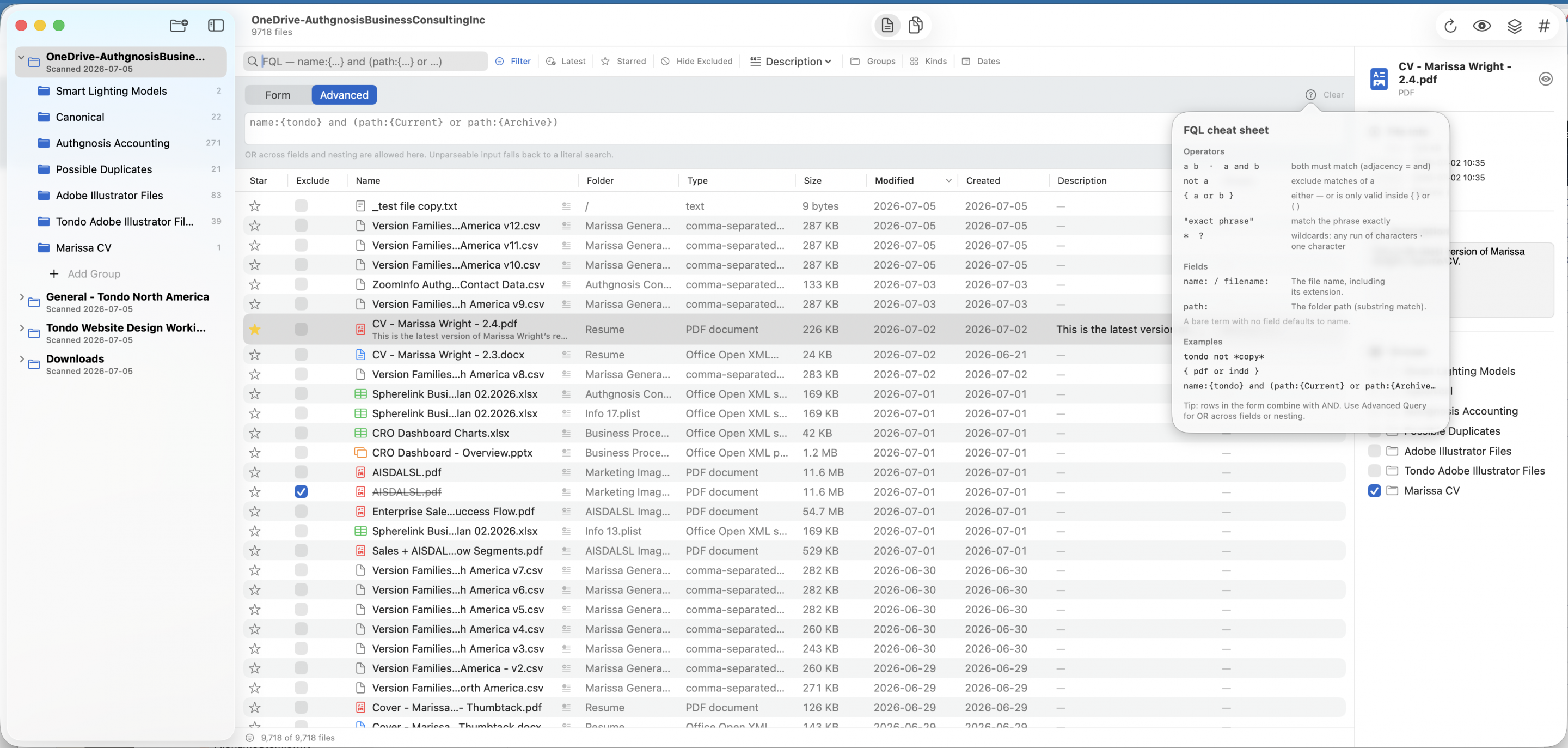This screenshot has height=748, width=1568.
Task: Click description icon for ZoomInfo Contact Data.csv
Action: tap(566, 284)
